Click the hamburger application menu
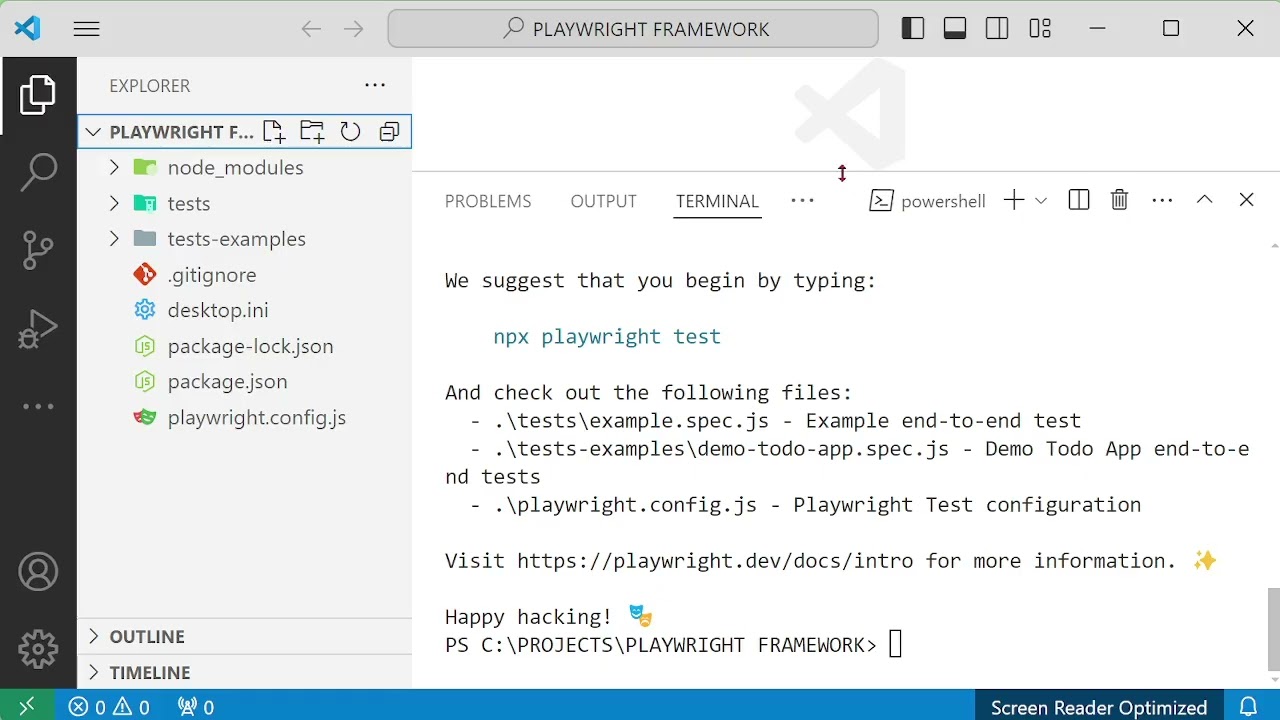Image resolution: width=1280 pixels, height=720 pixels. click(87, 29)
